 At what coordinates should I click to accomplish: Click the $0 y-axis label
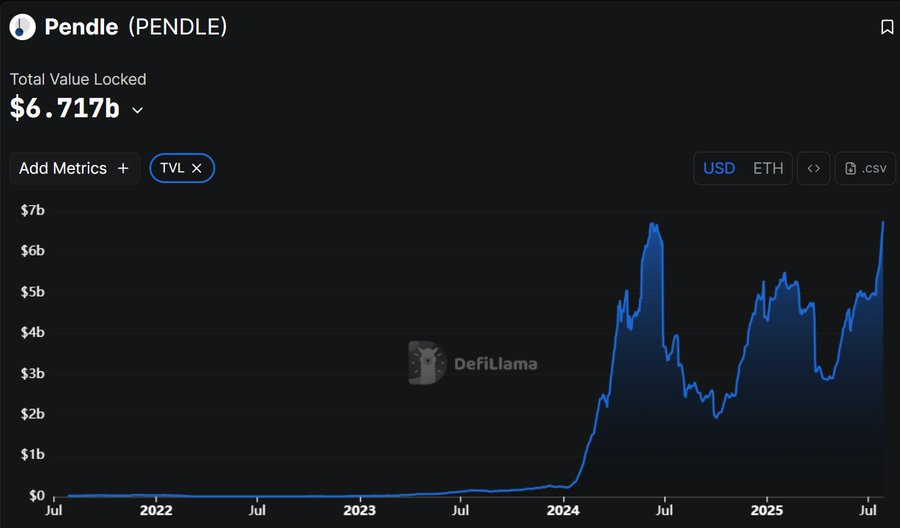pyautogui.click(x=36, y=495)
